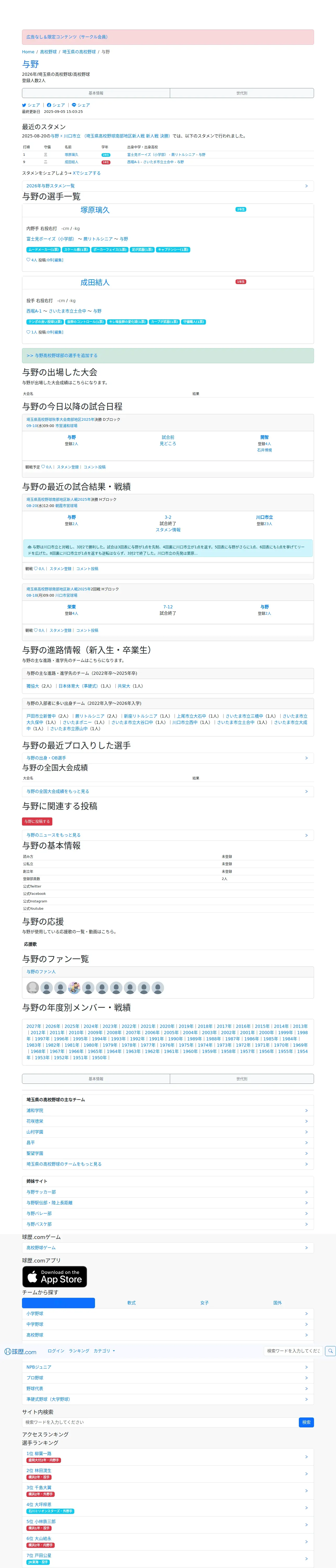
Task: Switch to the 世代別 tab at the top
Action: pyautogui.click(x=242, y=93)
